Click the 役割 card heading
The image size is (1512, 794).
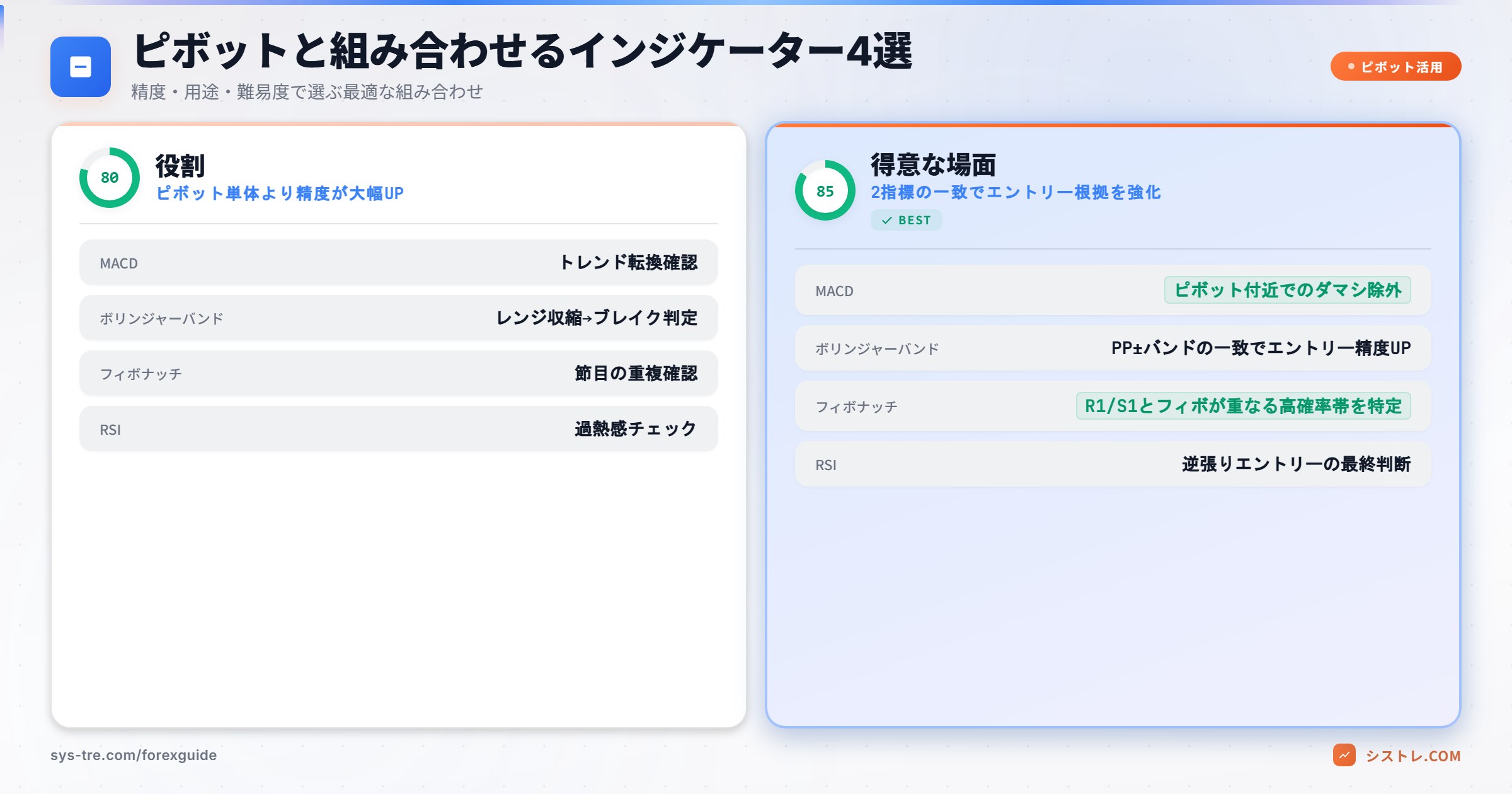point(180,166)
